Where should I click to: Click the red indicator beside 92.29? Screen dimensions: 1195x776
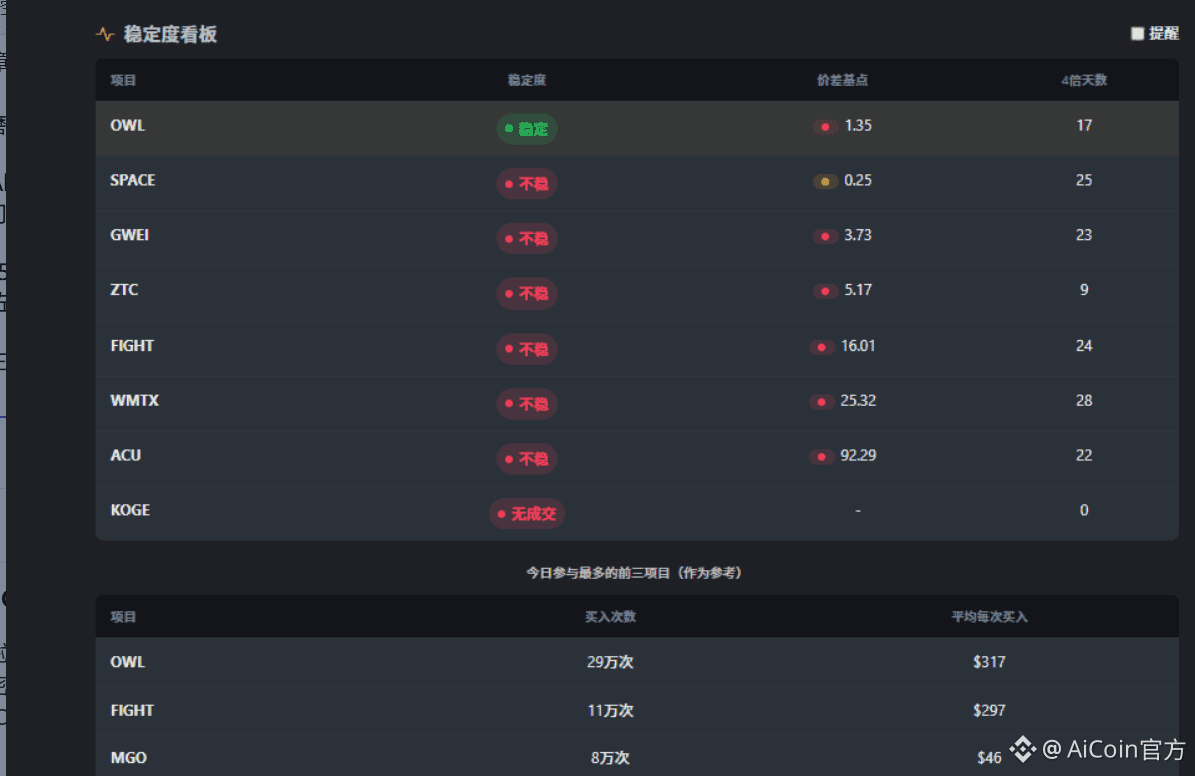coord(822,456)
